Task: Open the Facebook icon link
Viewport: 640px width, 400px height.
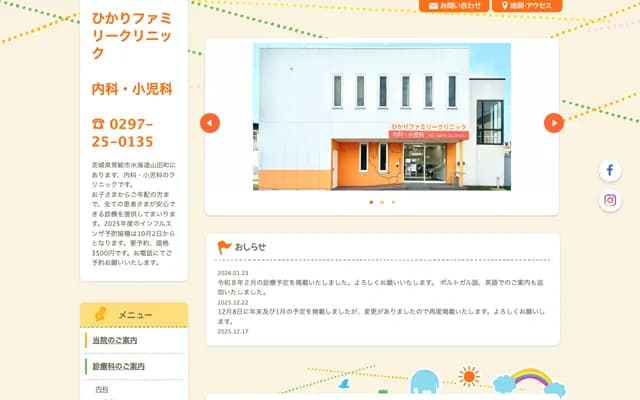Action: coord(610,170)
